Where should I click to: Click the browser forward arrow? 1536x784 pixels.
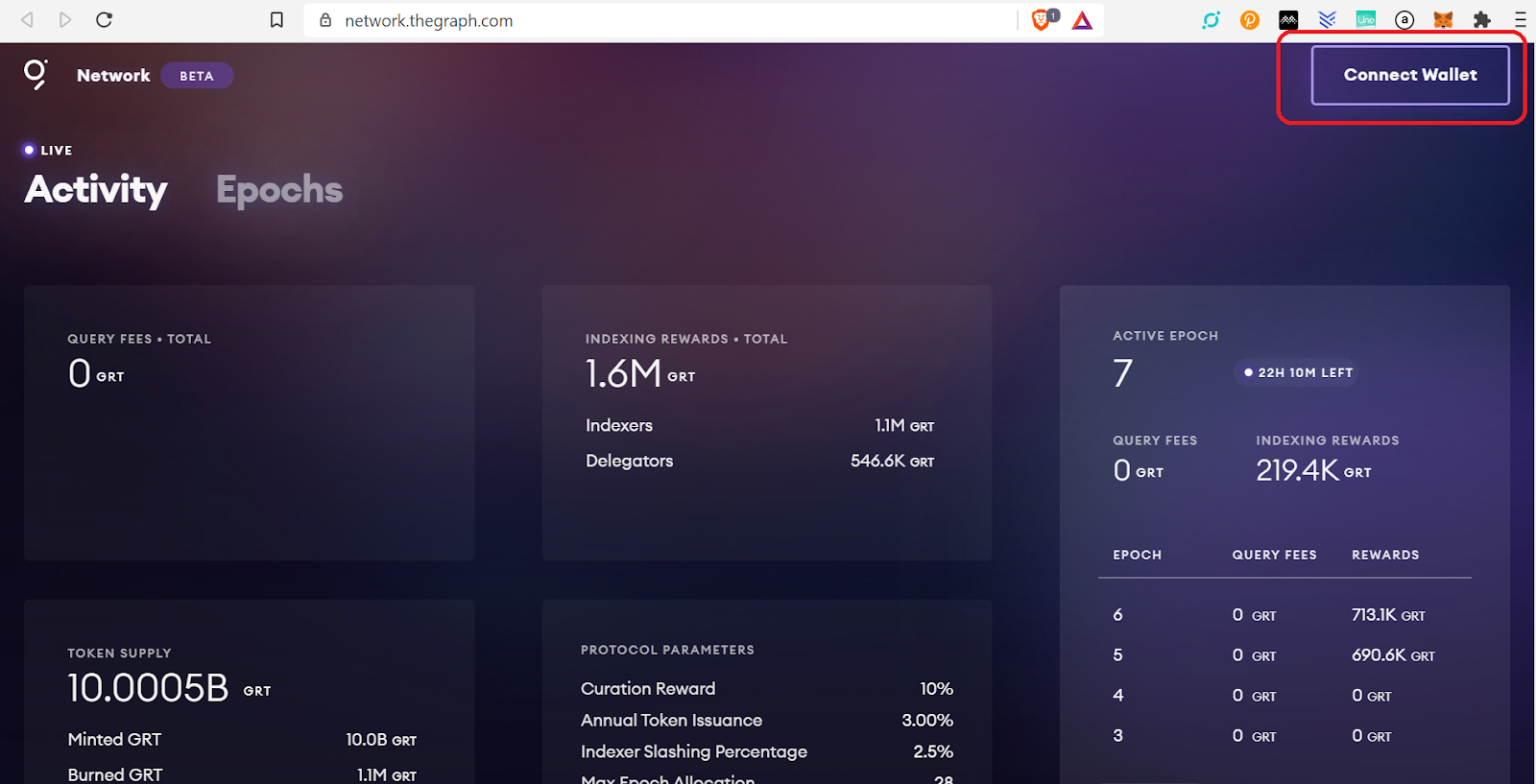(x=65, y=20)
